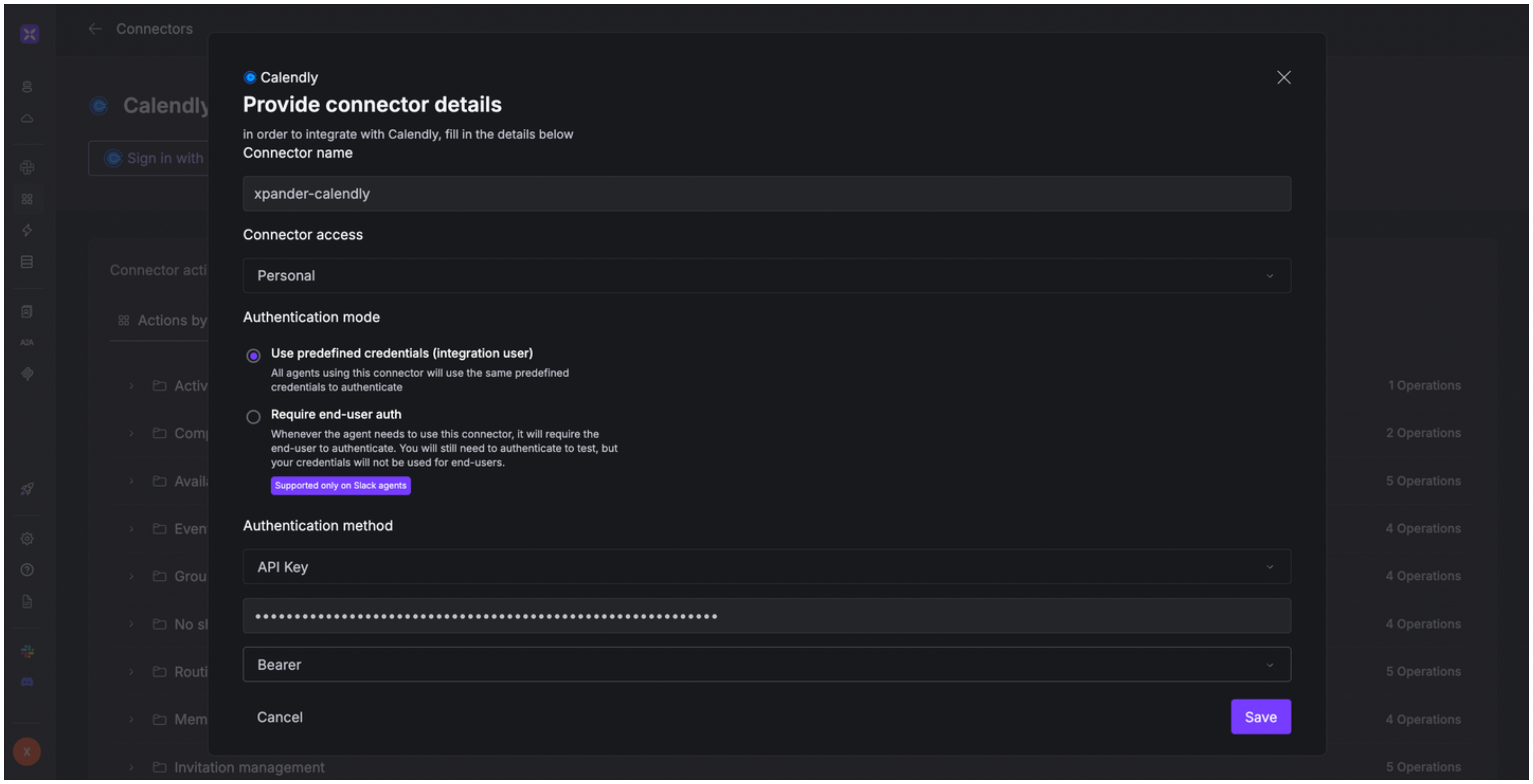Click the lightning bolt sidebar icon
Screen dimensions: 1533x784
click(x=27, y=230)
